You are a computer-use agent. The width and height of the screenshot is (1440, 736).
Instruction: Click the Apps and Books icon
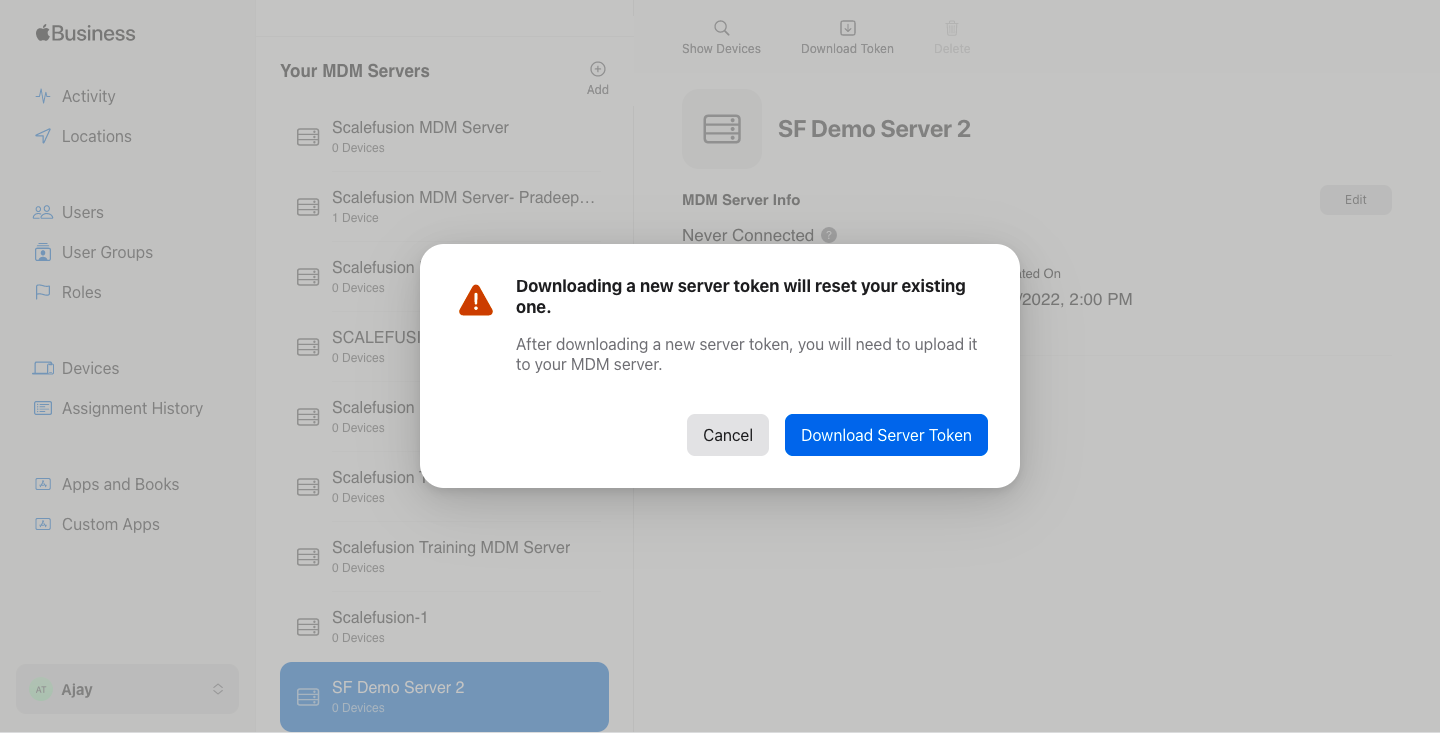pyautogui.click(x=43, y=484)
